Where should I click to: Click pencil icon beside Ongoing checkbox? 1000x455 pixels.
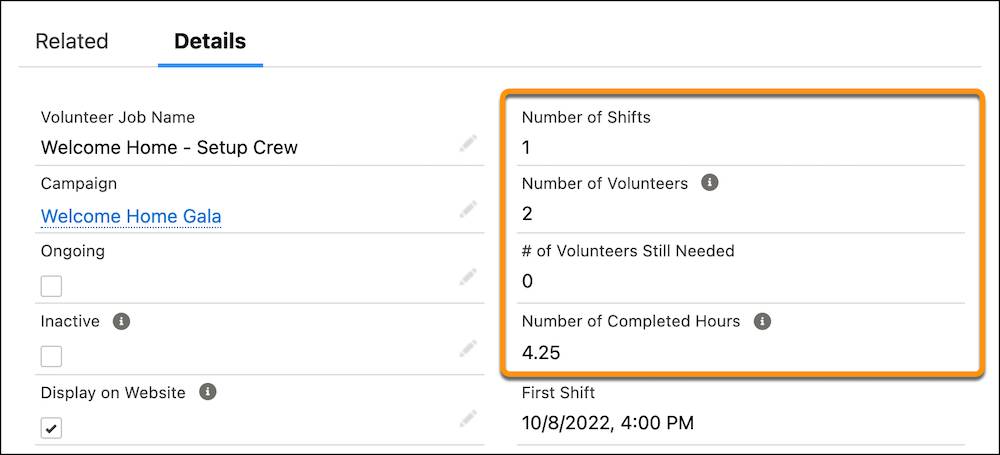[468, 277]
